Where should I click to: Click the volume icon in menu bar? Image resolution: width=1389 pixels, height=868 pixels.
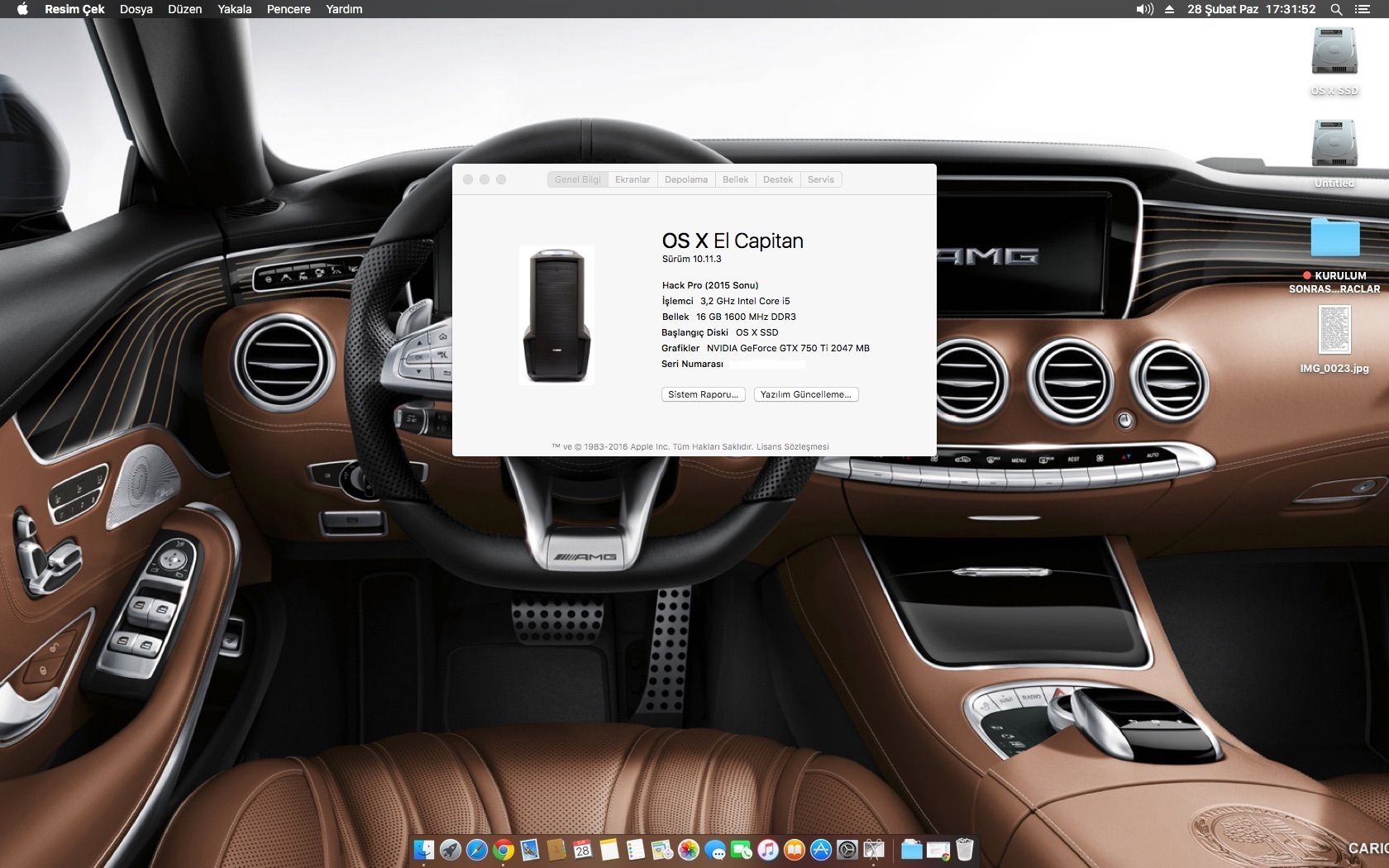tap(1144, 9)
